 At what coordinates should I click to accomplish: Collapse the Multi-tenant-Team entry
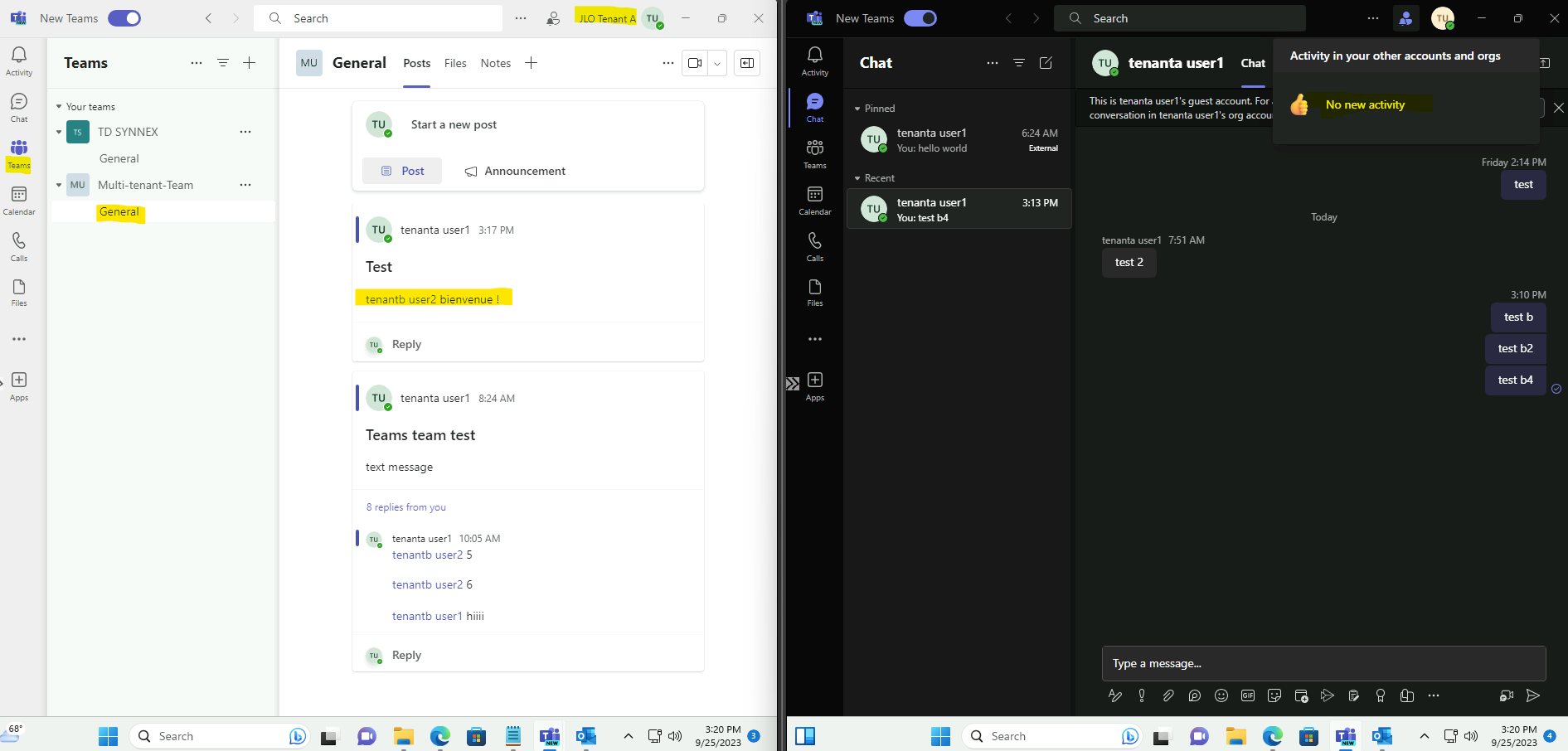pyautogui.click(x=59, y=185)
